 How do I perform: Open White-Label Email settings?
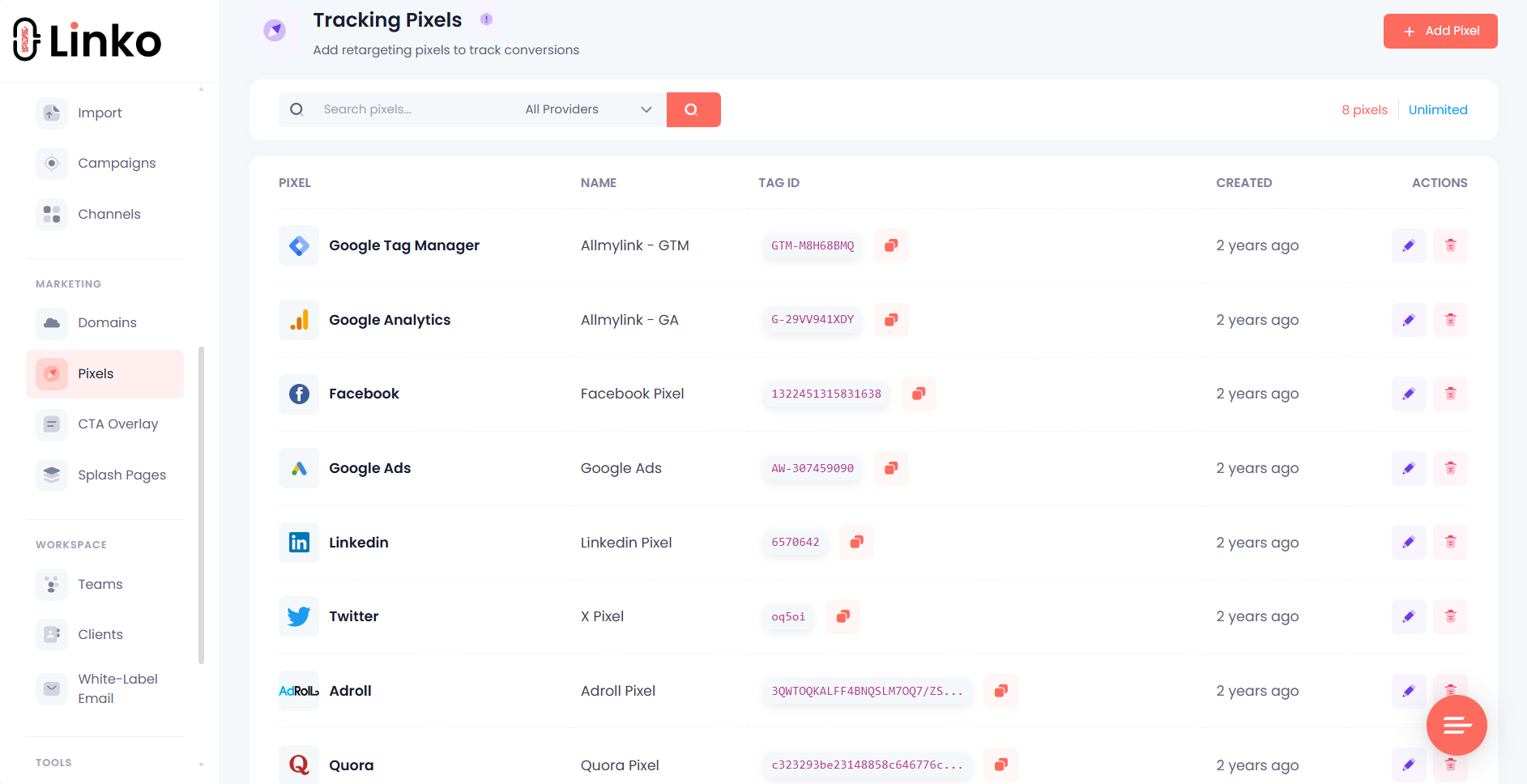click(x=105, y=688)
